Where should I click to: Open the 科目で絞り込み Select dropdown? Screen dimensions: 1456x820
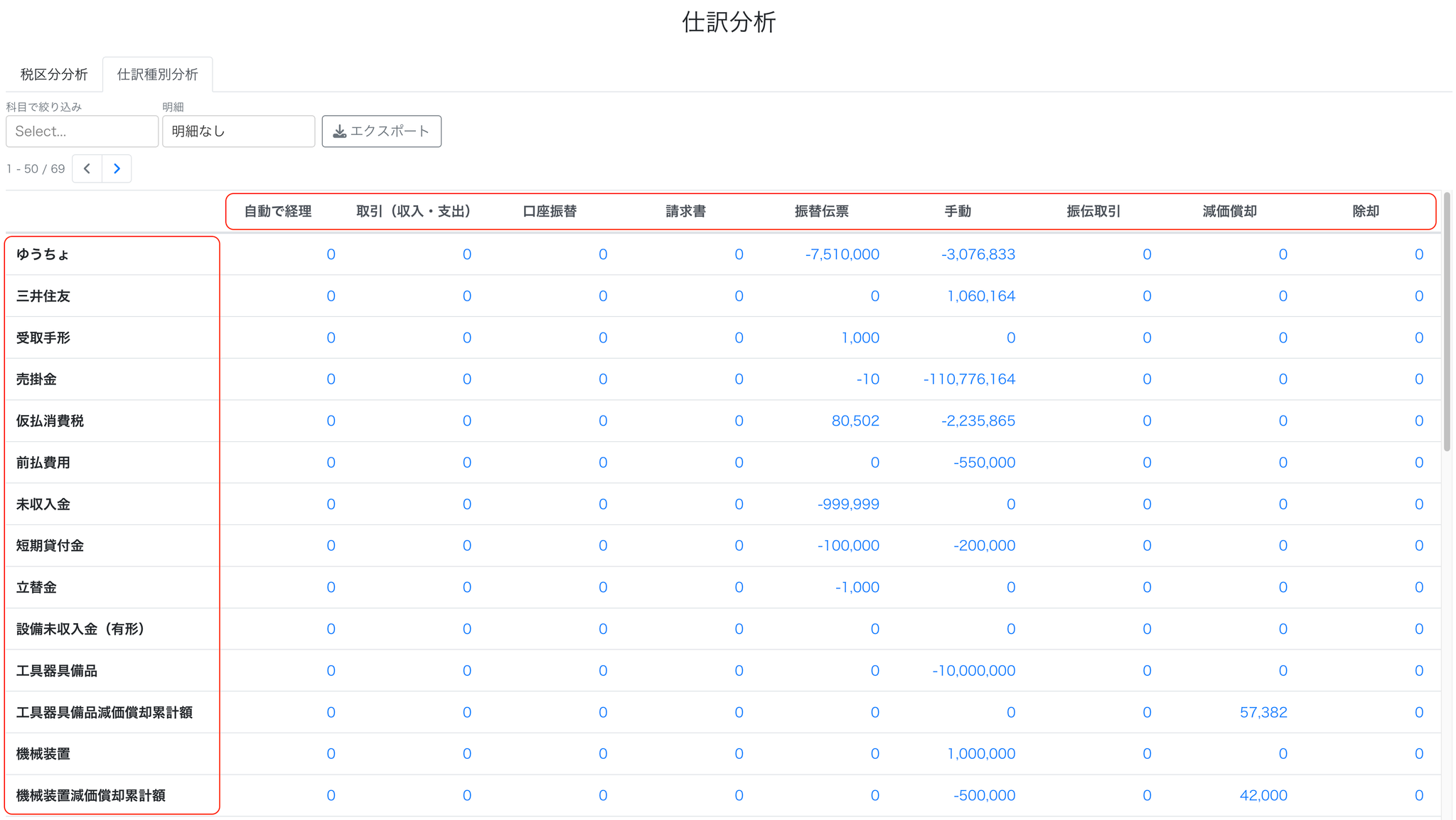pos(82,131)
